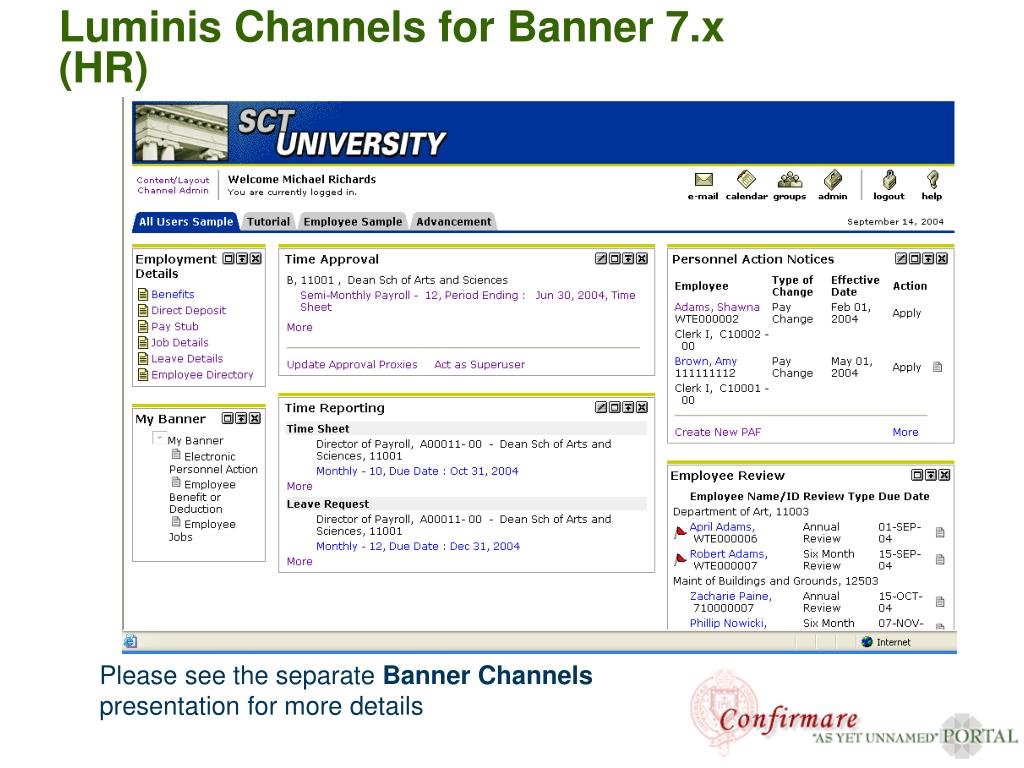Click More in Personnel Action Notices

tap(905, 432)
